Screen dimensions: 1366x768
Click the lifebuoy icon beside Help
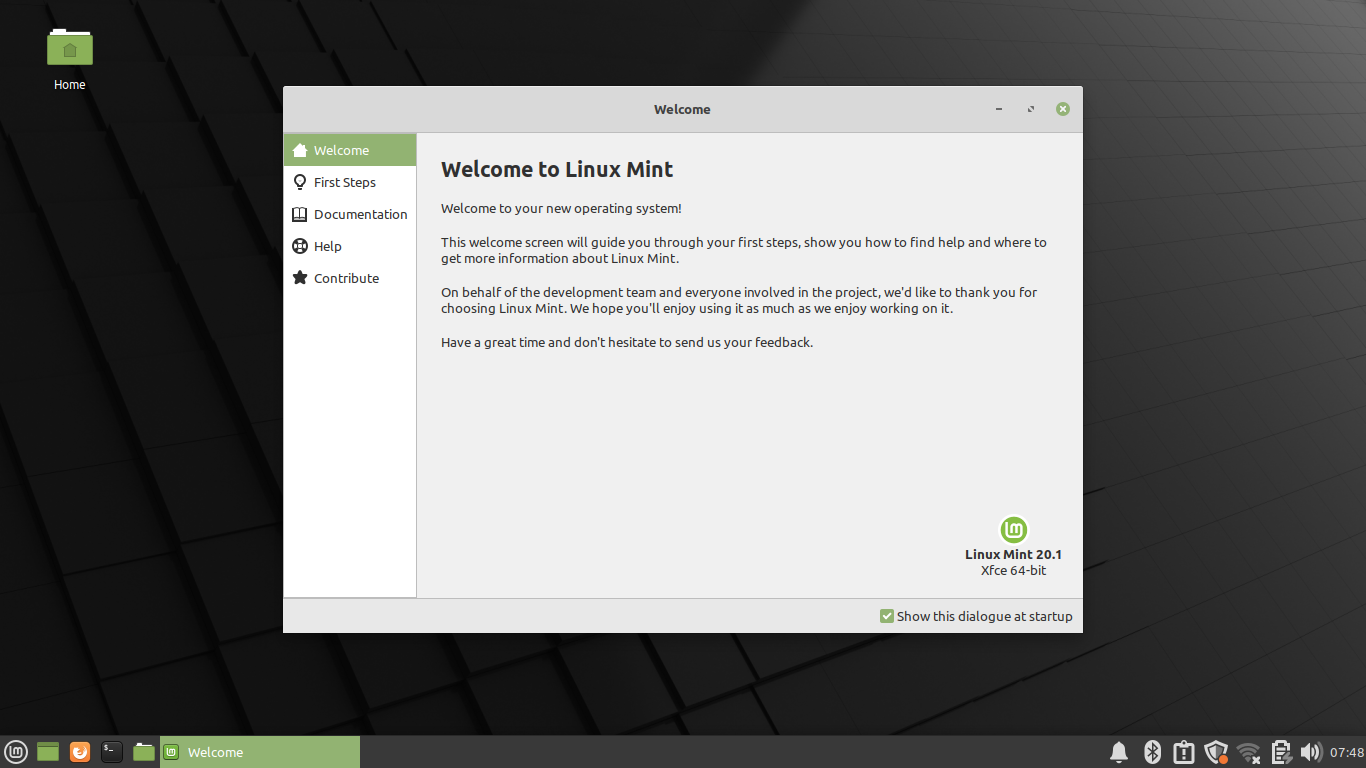[299, 246]
